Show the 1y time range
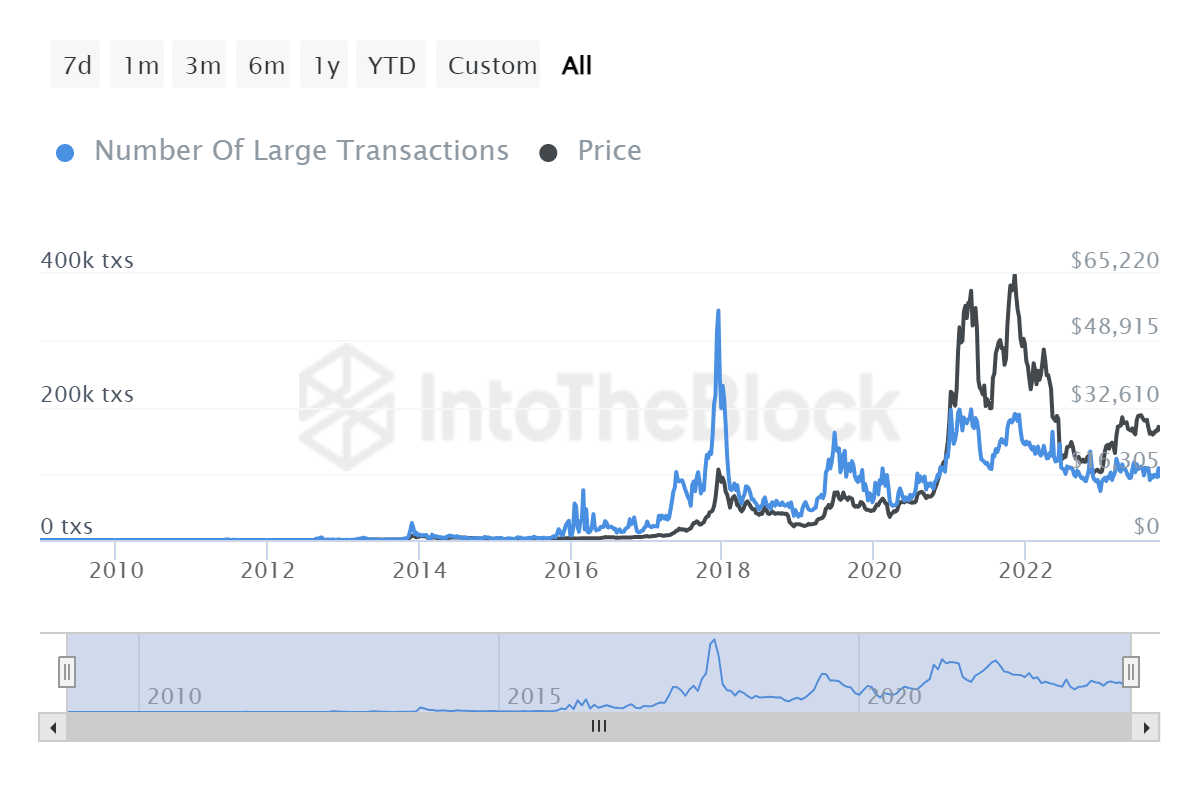 [326, 66]
